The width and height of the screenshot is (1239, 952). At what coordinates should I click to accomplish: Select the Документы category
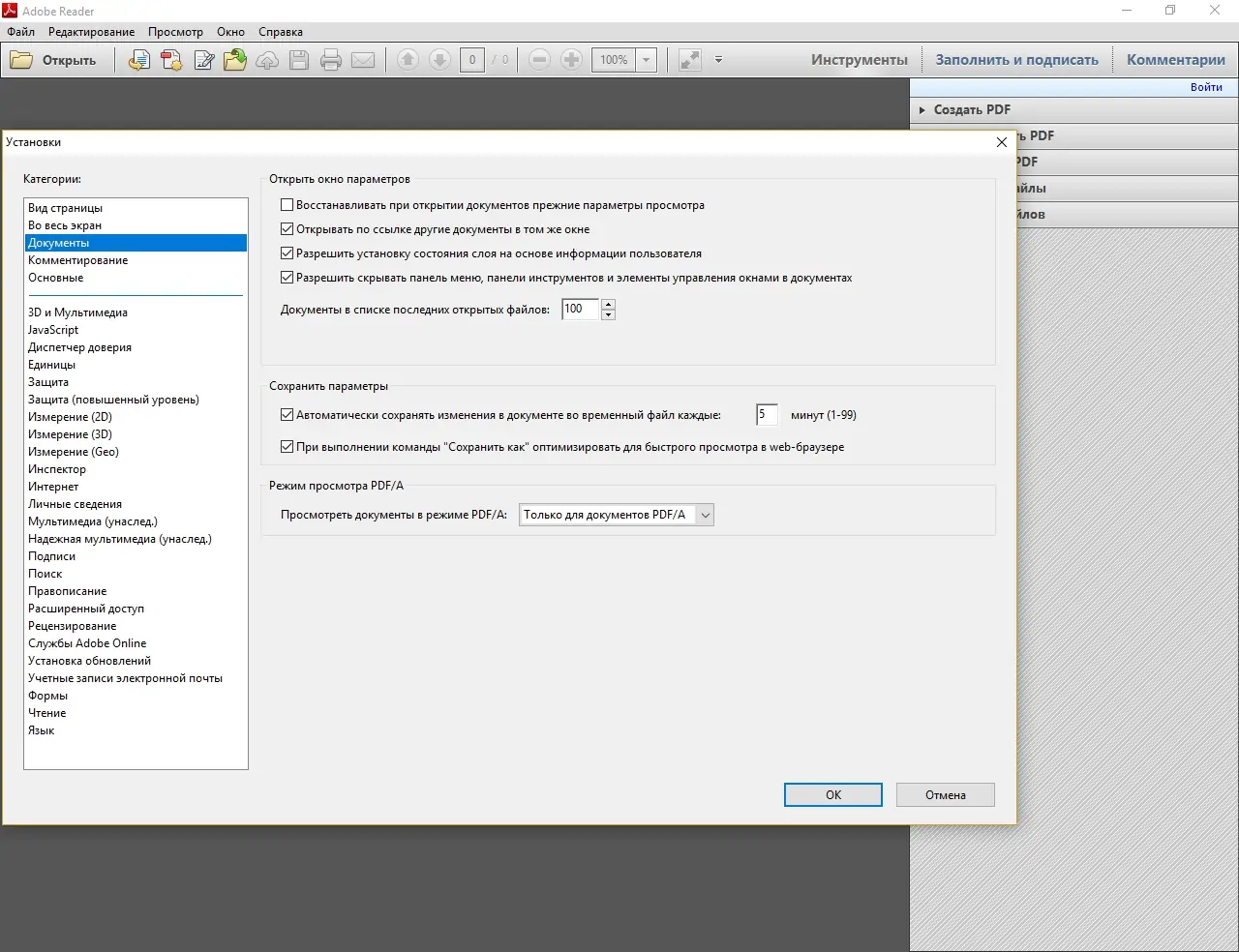click(136, 243)
